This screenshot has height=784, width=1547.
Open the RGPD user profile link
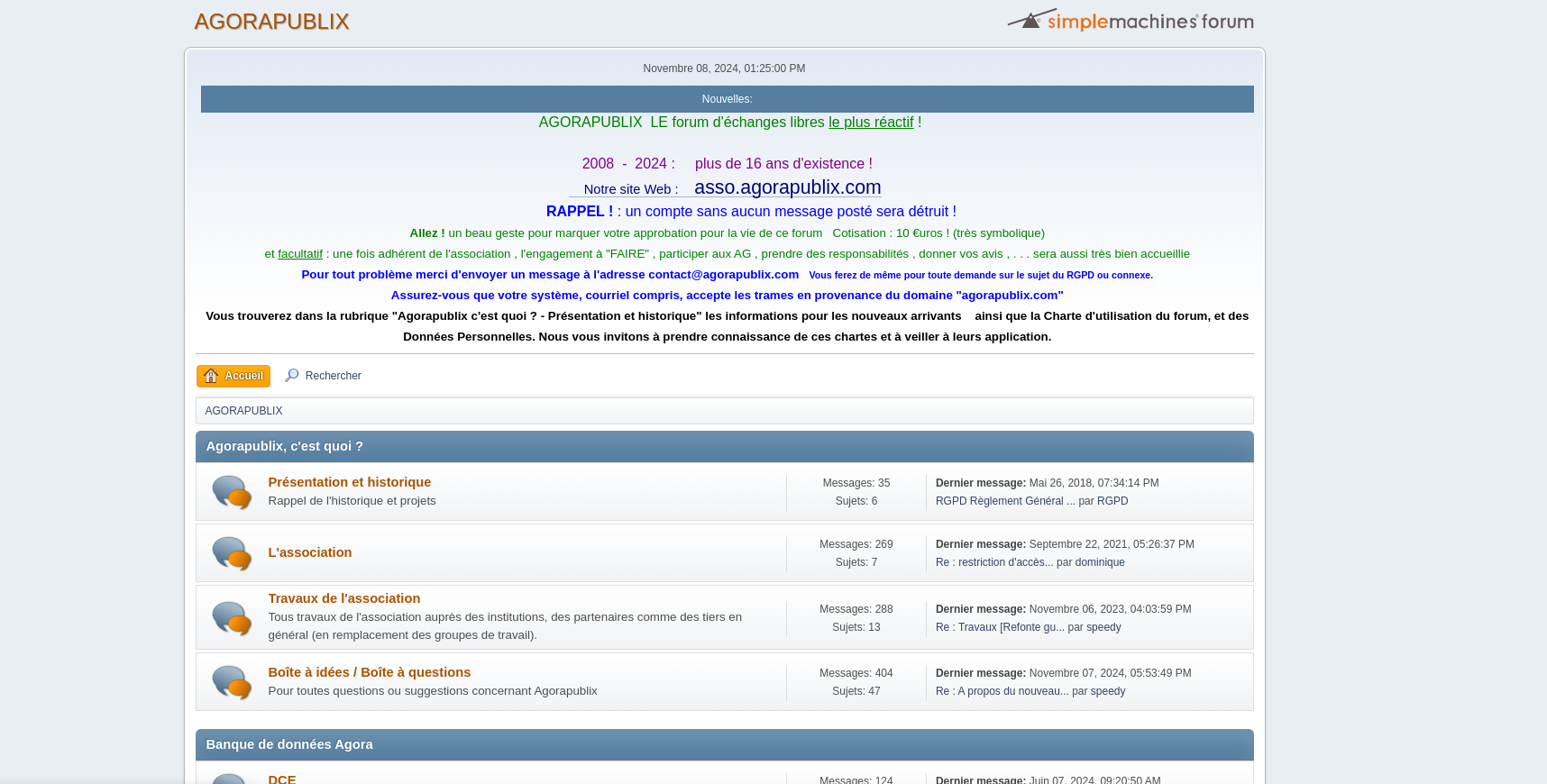(1112, 501)
